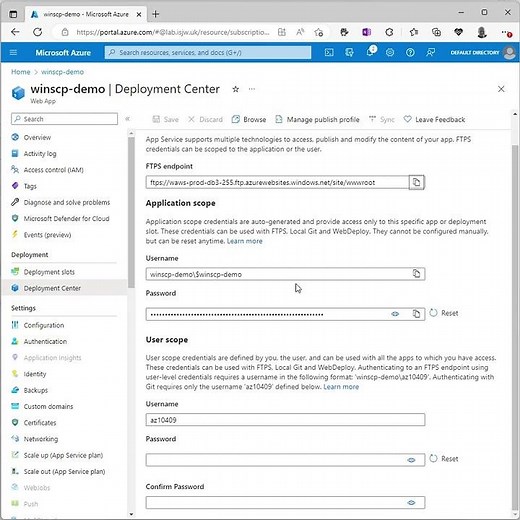Collapse the resource menu sidebar

click(x=127, y=119)
